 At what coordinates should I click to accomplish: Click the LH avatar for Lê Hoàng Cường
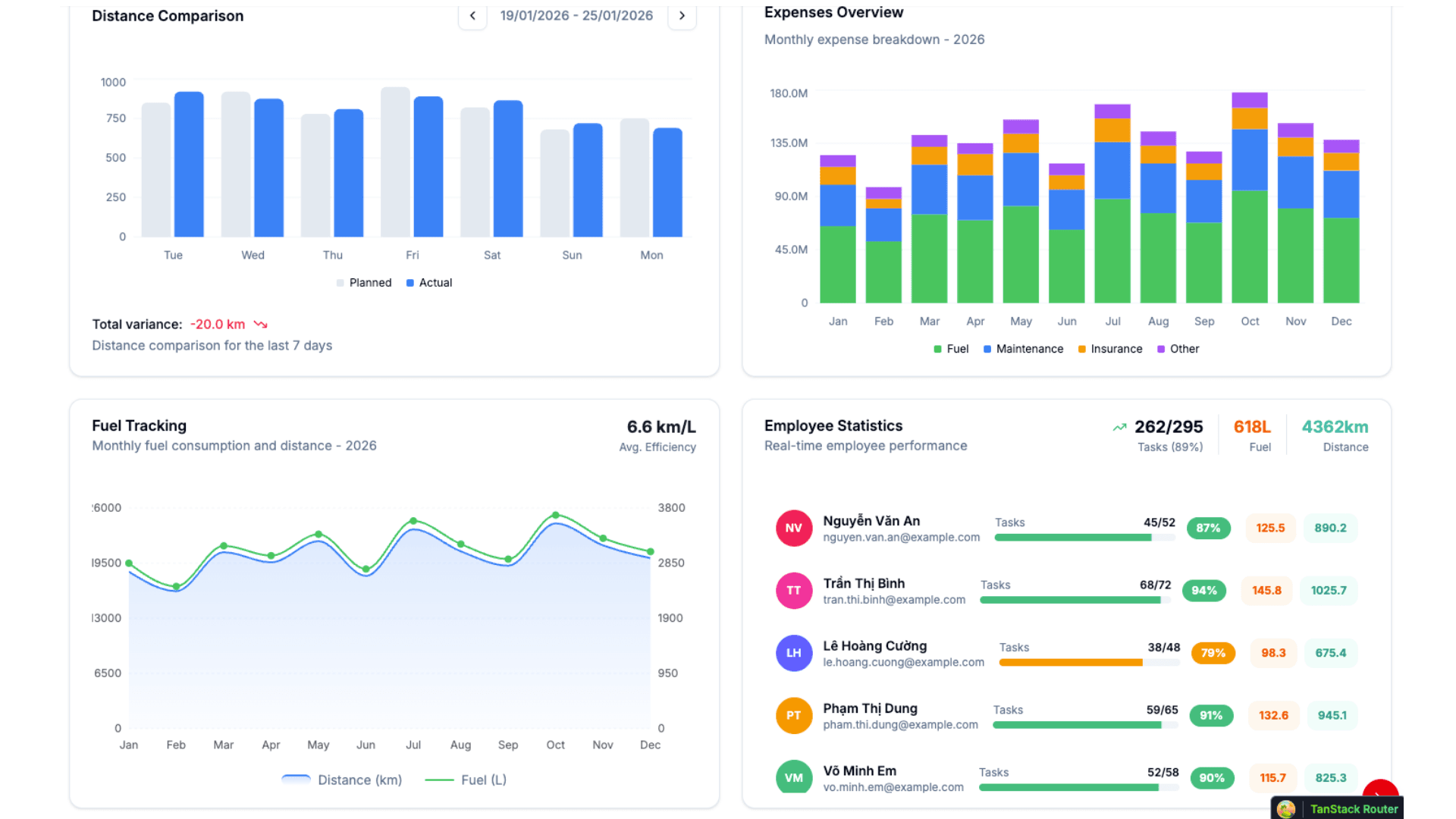[x=793, y=653]
